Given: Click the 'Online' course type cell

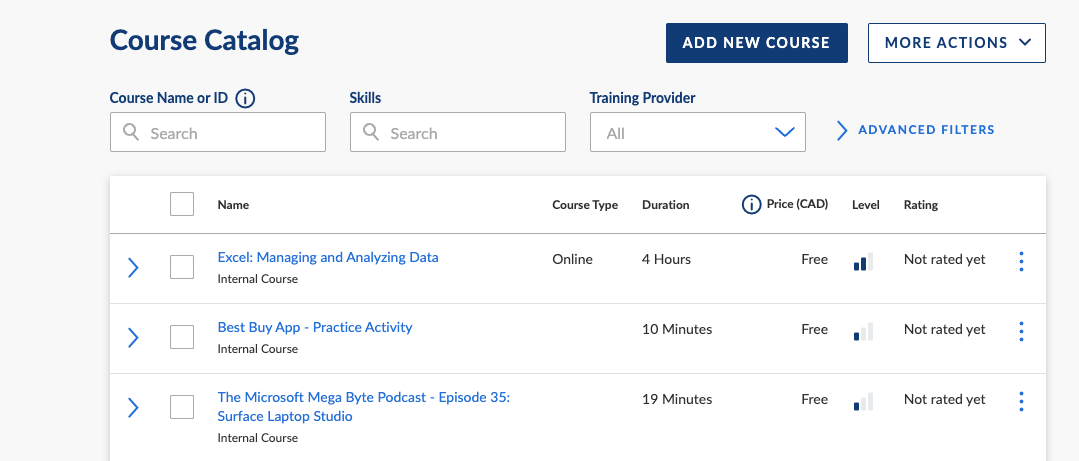Looking at the screenshot, I should click(572, 259).
